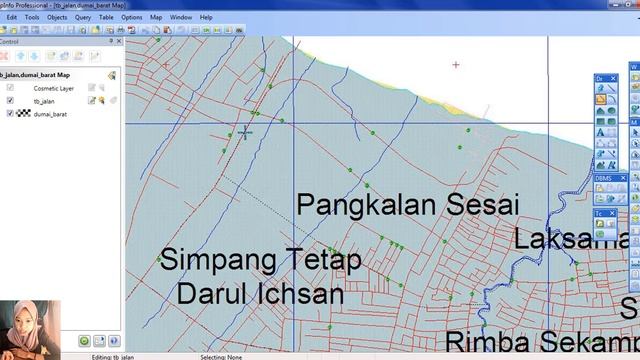This screenshot has width=640, height=360.
Task: Open the Table menu
Action: point(106,18)
